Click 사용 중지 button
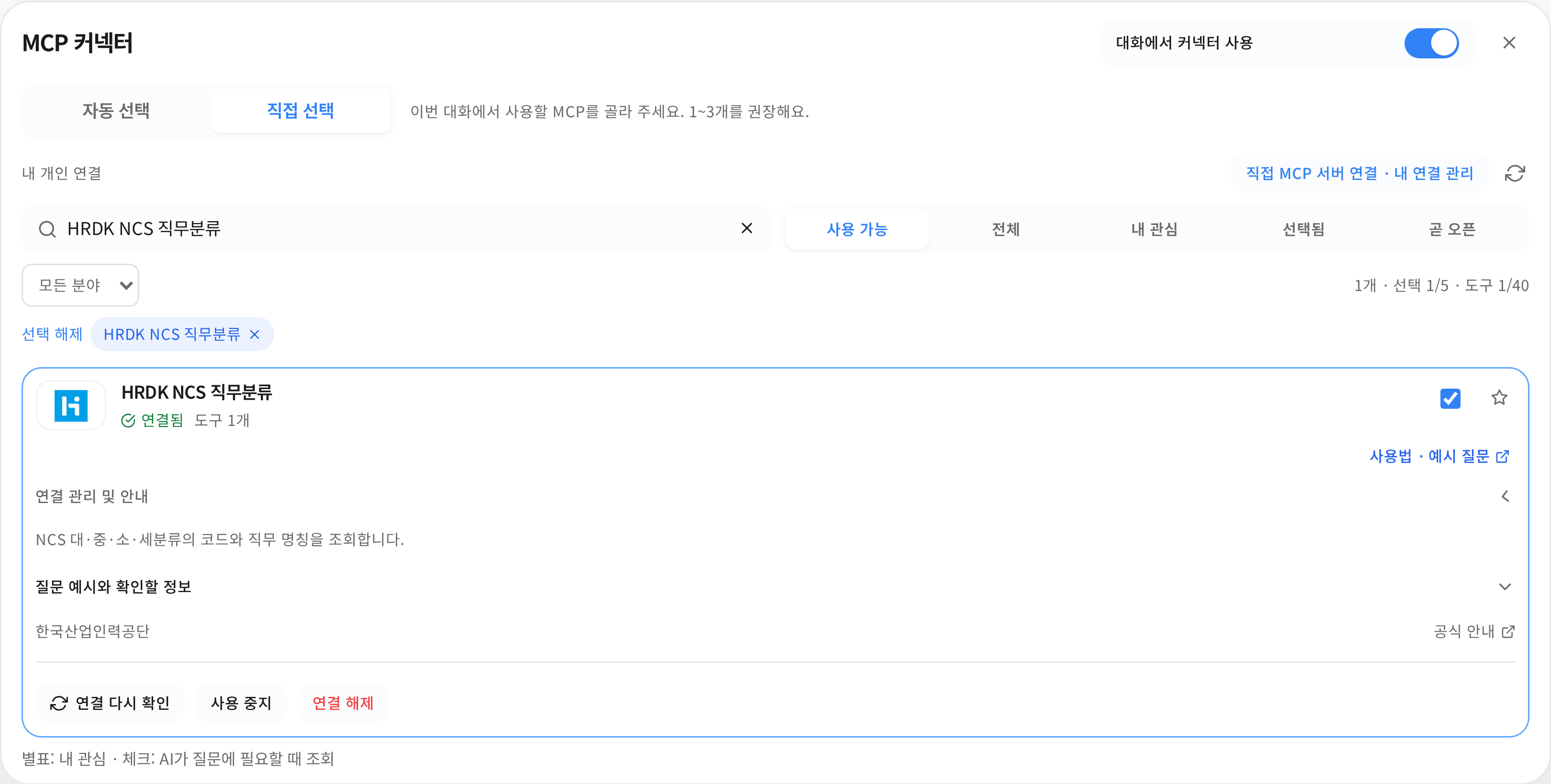 (x=241, y=703)
